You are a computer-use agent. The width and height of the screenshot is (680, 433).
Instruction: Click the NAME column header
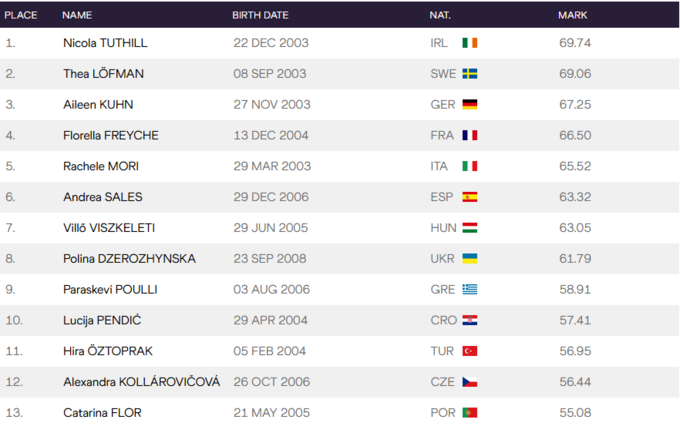77,15
